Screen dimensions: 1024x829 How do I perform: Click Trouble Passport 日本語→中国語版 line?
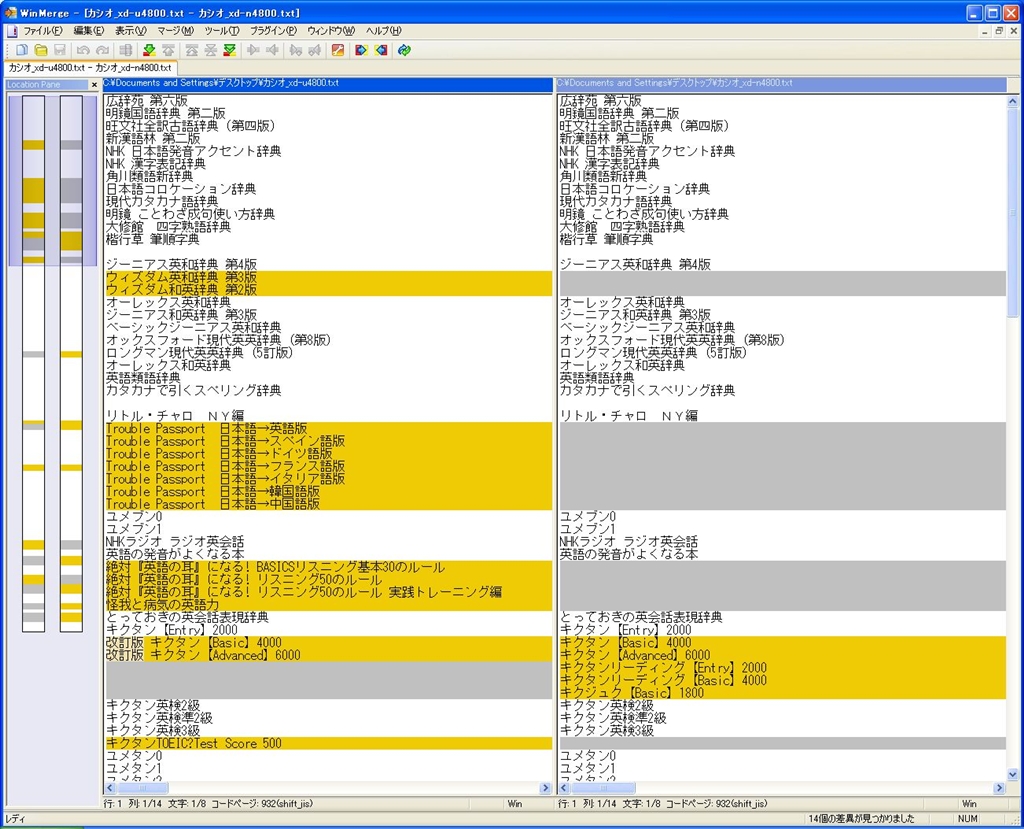pos(328,504)
